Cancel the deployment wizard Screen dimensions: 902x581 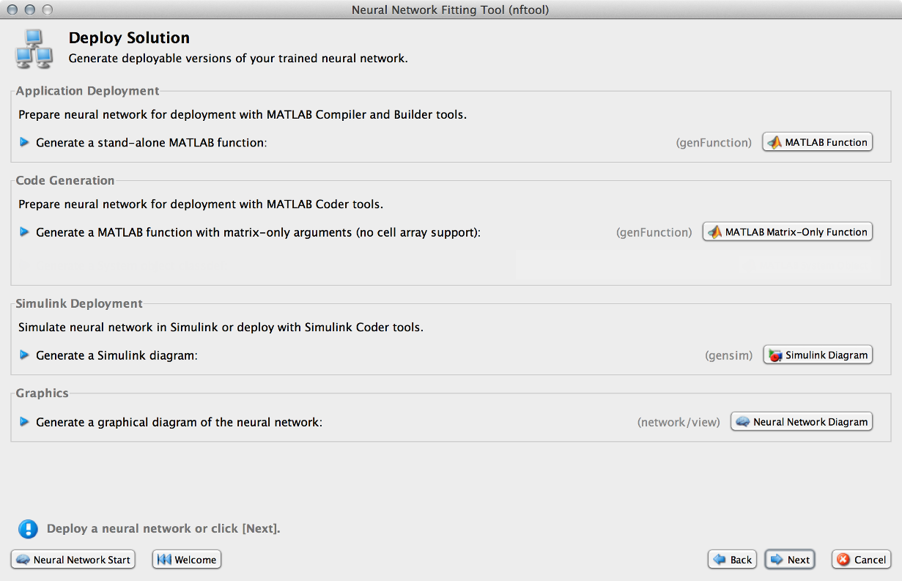(861, 560)
